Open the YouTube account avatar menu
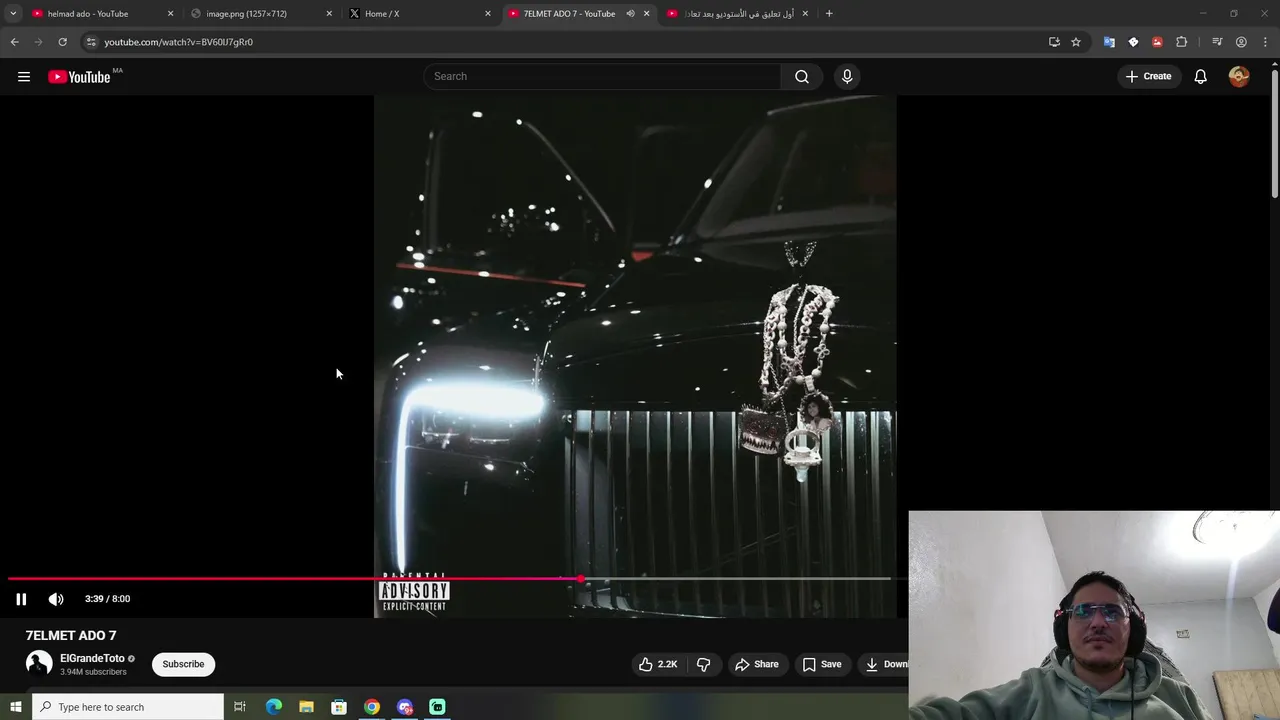The image size is (1280, 720). [1239, 77]
